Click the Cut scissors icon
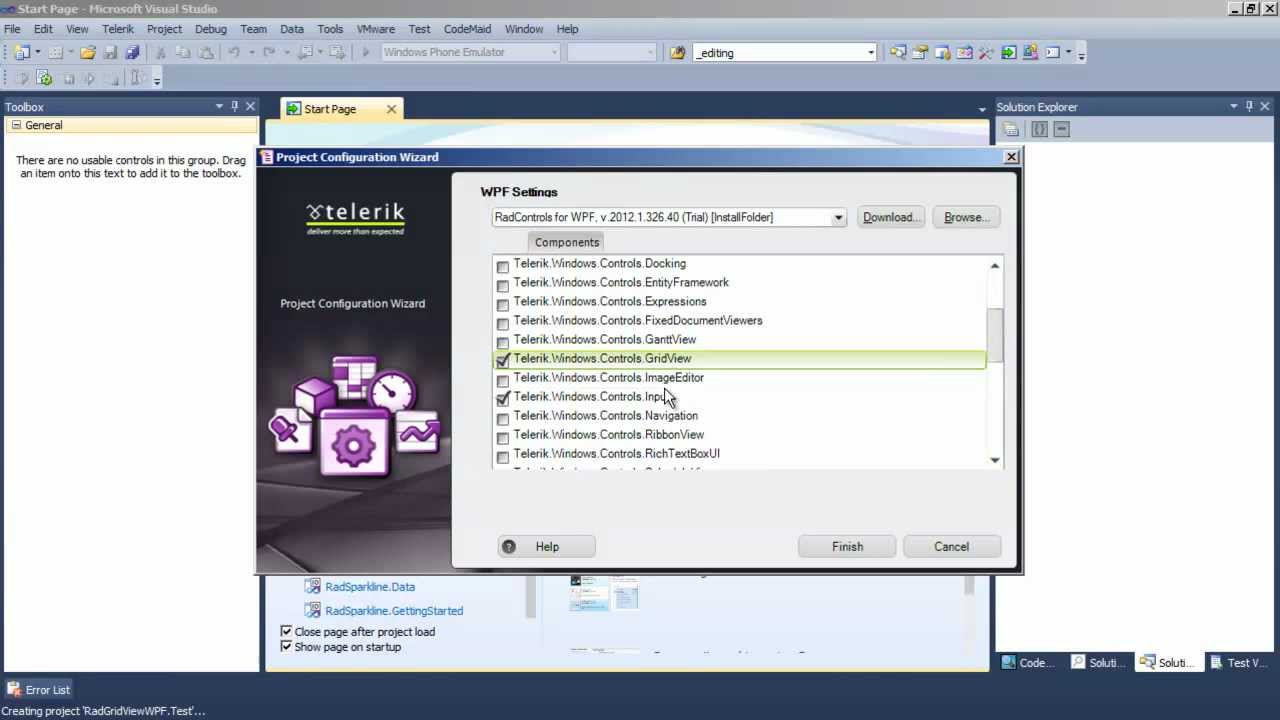 (x=160, y=52)
